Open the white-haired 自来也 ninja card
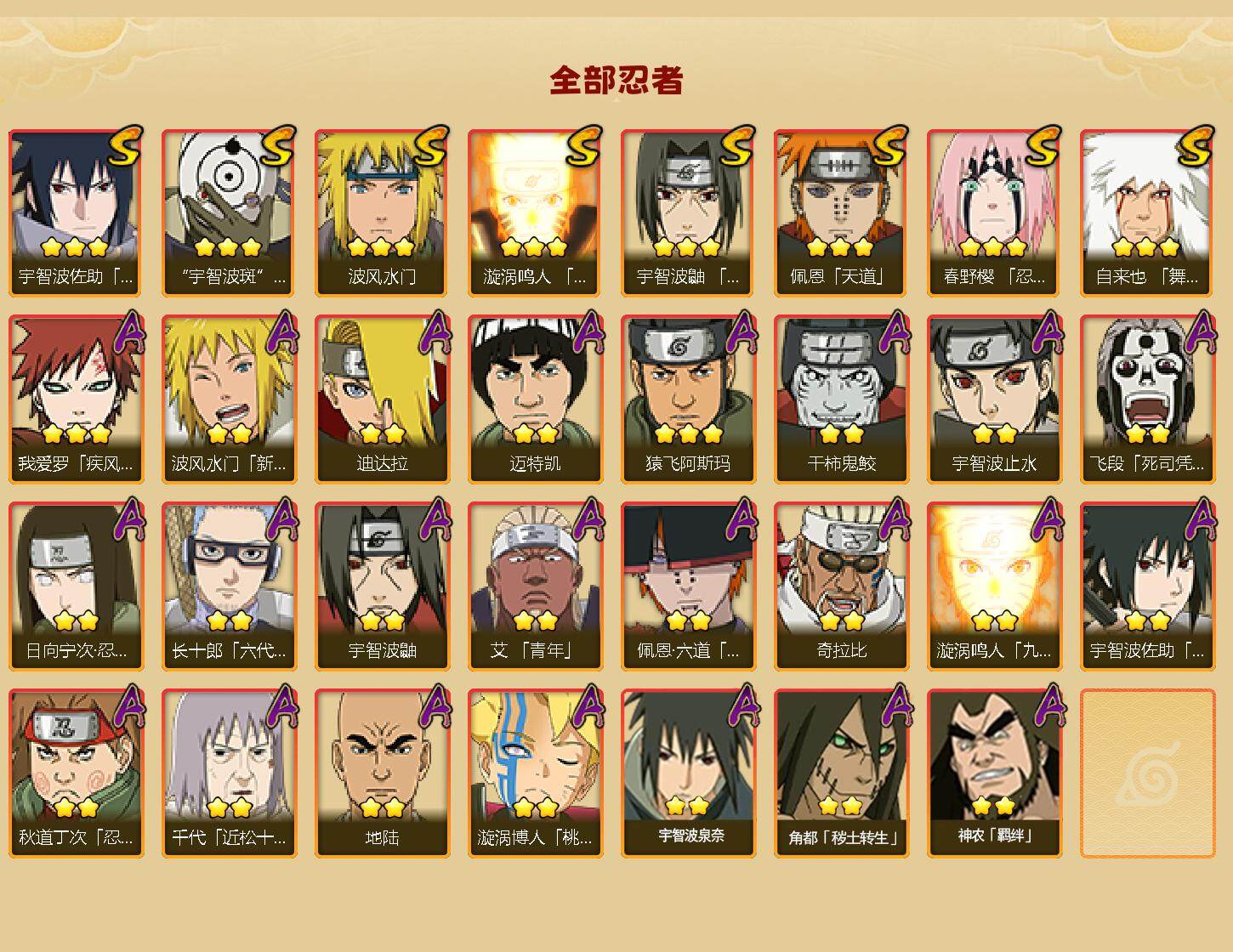This screenshot has width=1233, height=952. point(1147,212)
